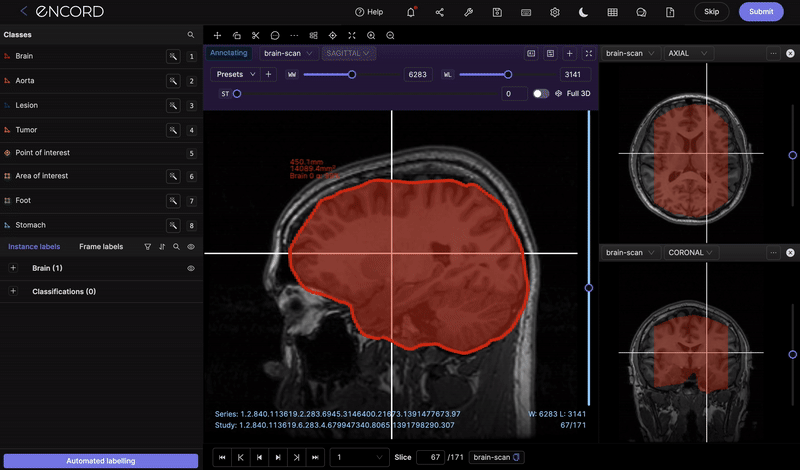
Task: Zoom in with the magnifier plus
Action: [371, 35]
